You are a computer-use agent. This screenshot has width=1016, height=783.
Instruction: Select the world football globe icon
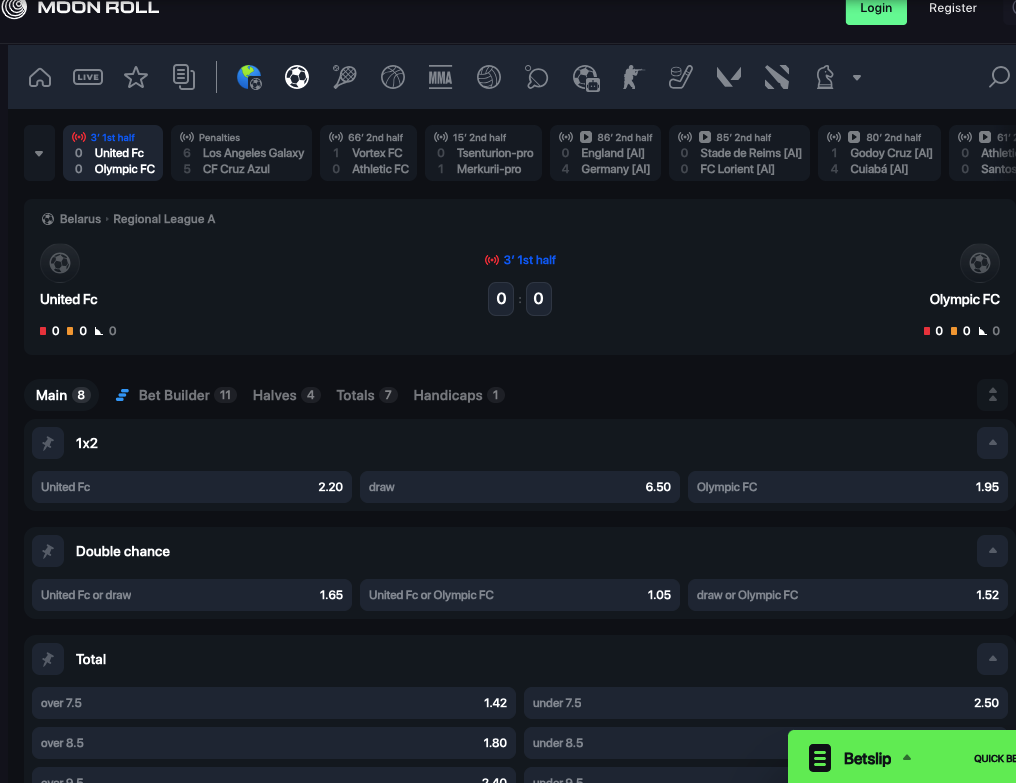pos(249,77)
